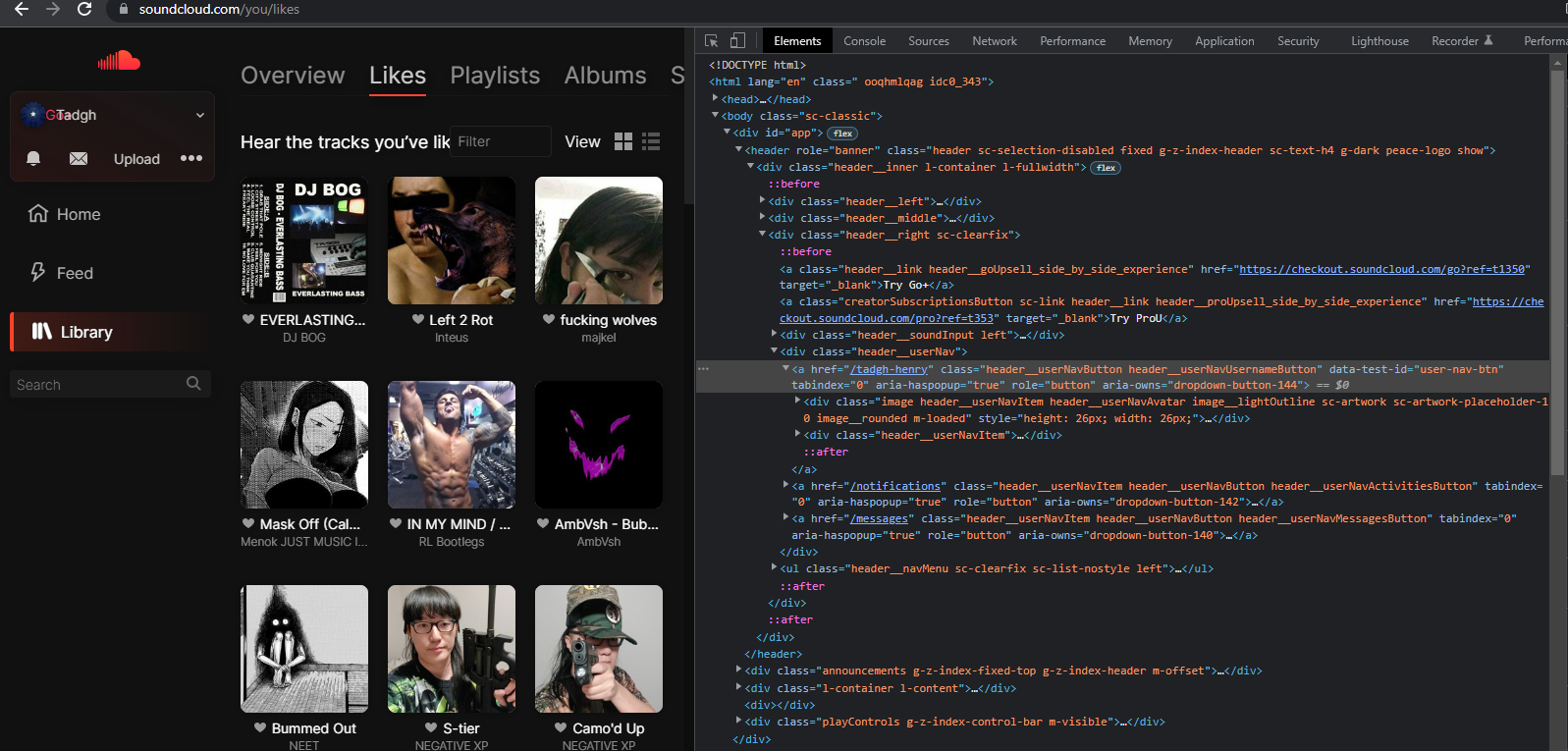Unlike AmbVsh heart icon
This screenshot has height=751, width=1568.
pos(543,524)
